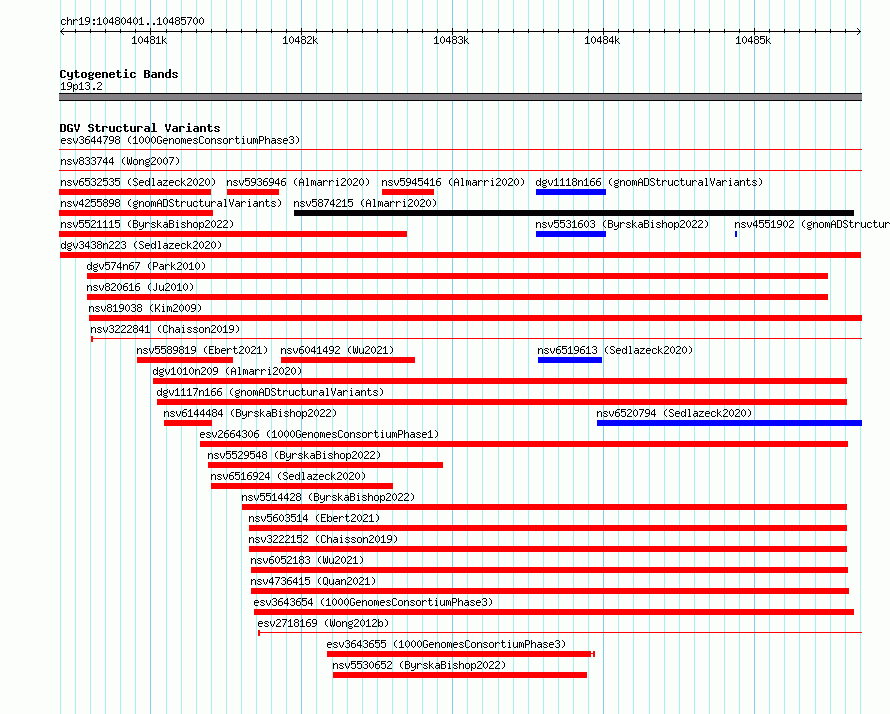
Task: Click nsv6041492 (Wu2021) label
Action: (x=337, y=350)
